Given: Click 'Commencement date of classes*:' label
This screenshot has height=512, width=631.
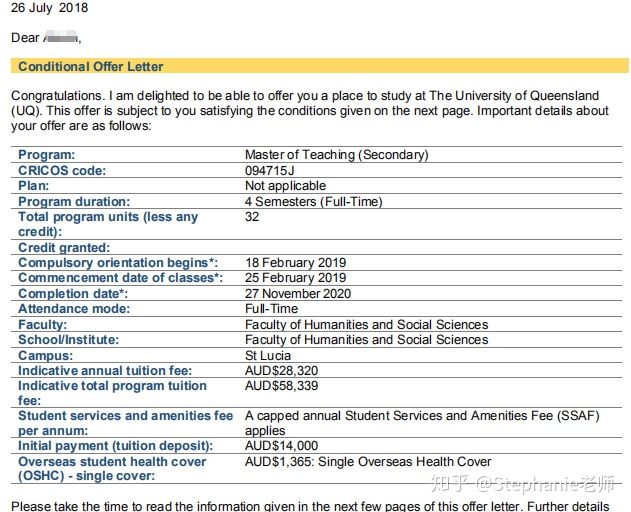Looking at the screenshot, I should (120, 278).
